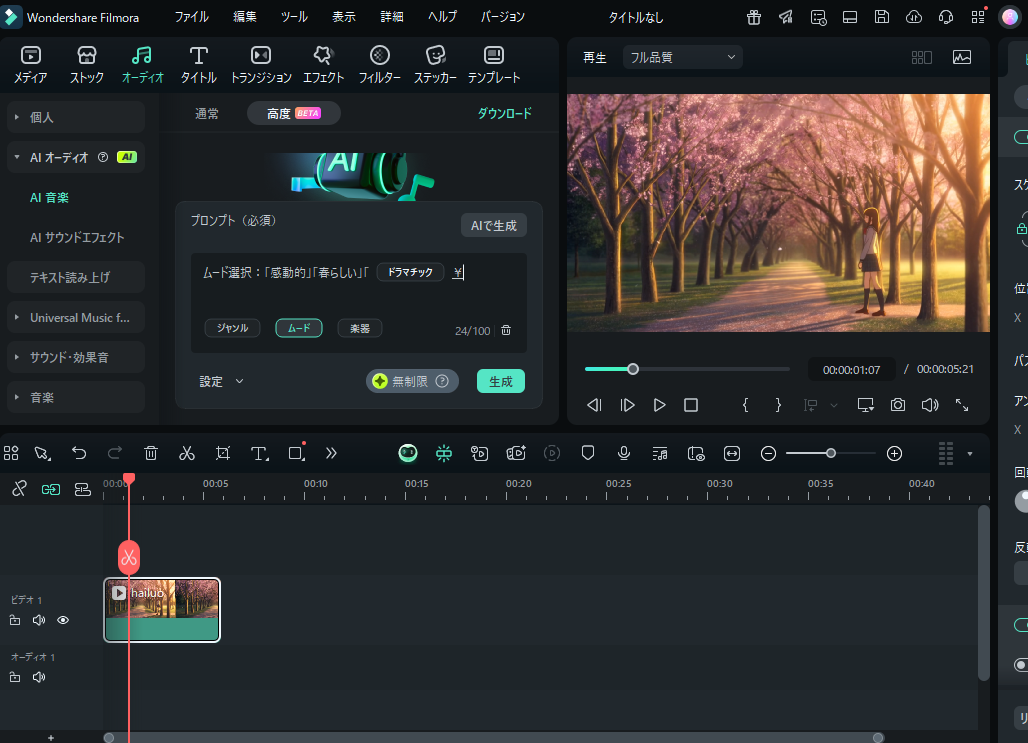Show more timeline tools double chevron

(331, 453)
